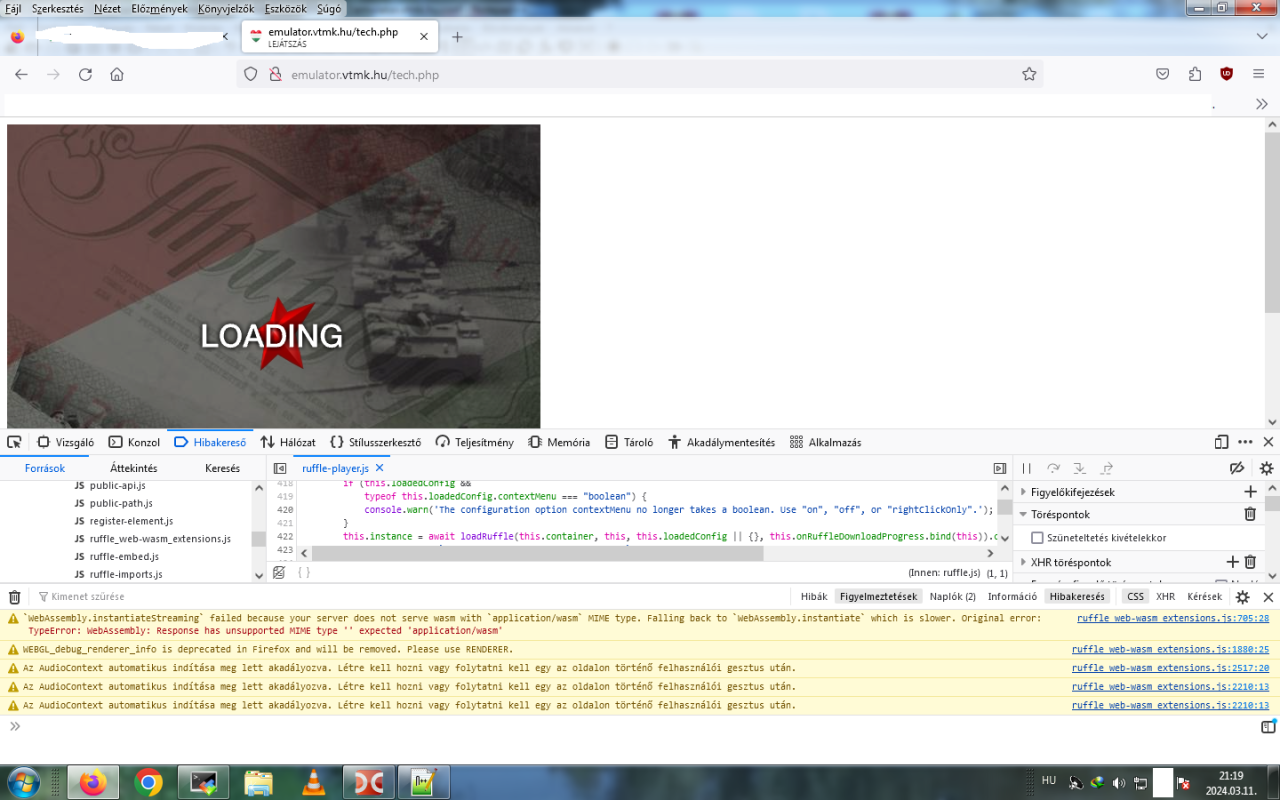The image size is (1280, 800).
Task: Toggle the Figyelmeztetések warnings filter
Action: click(878, 597)
